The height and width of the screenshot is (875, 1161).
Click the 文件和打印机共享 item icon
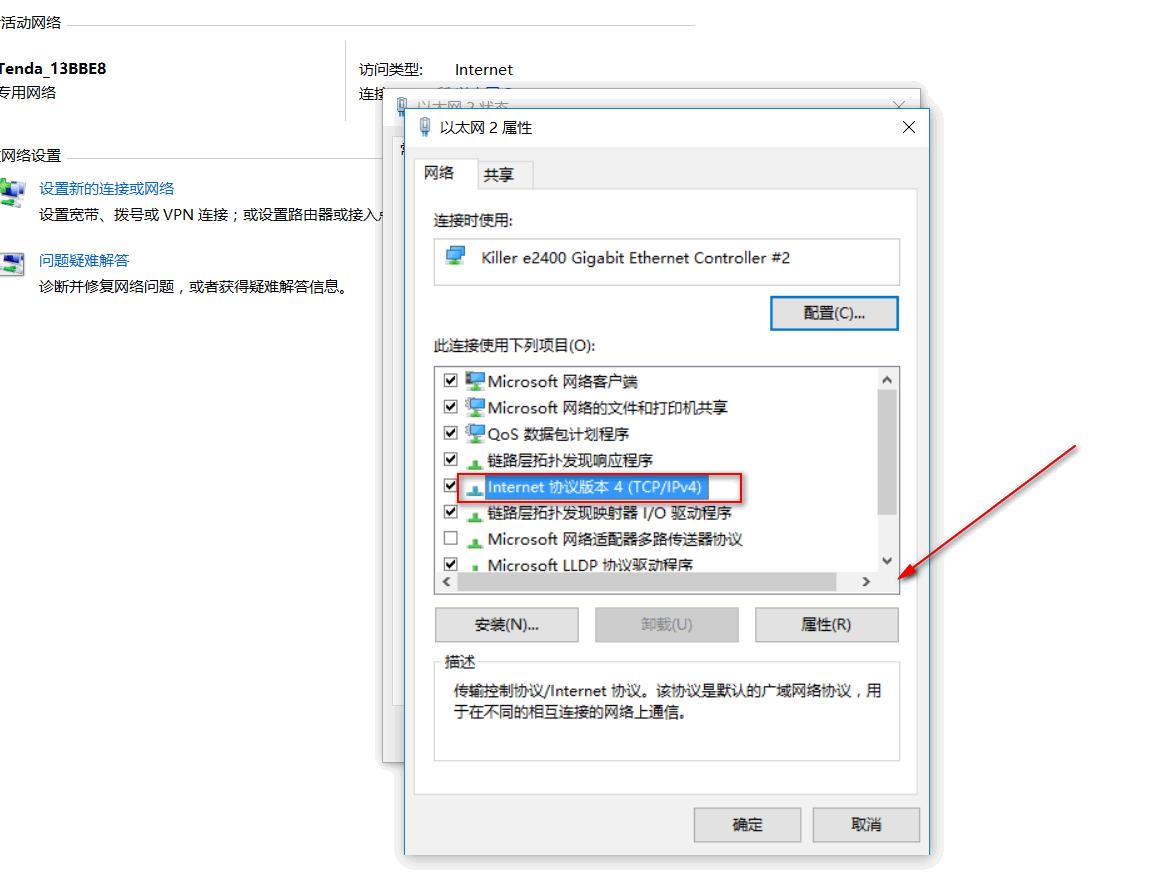click(475, 406)
